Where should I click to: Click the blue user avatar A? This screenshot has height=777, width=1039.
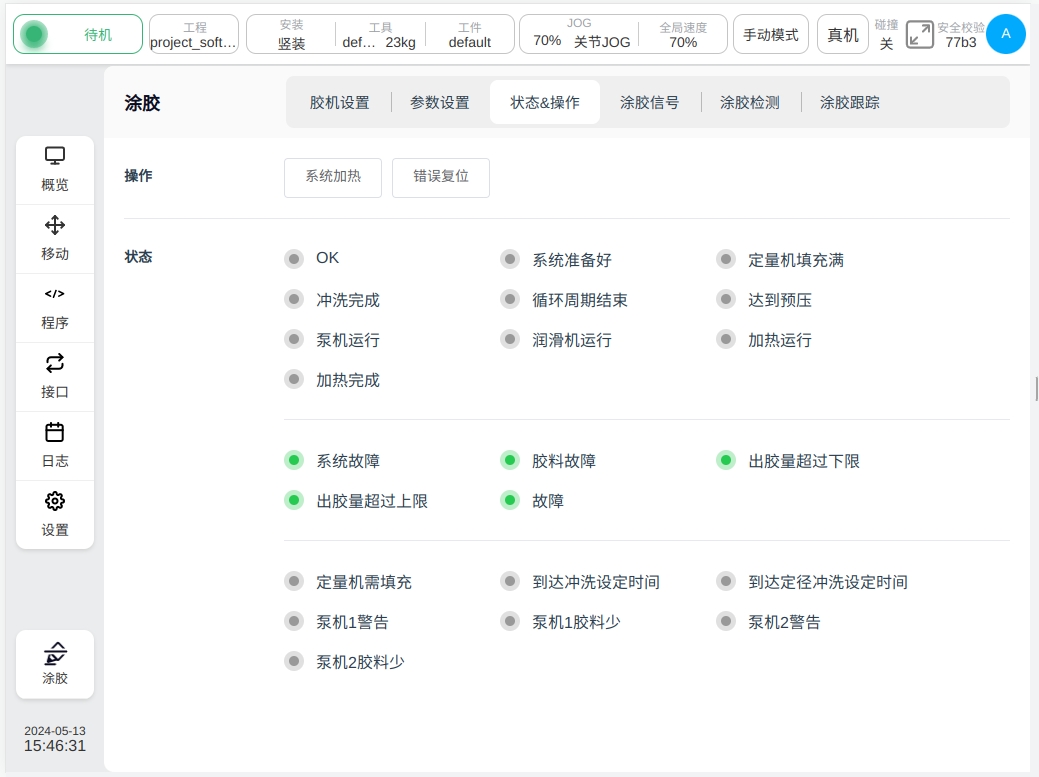pos(1006,34)
